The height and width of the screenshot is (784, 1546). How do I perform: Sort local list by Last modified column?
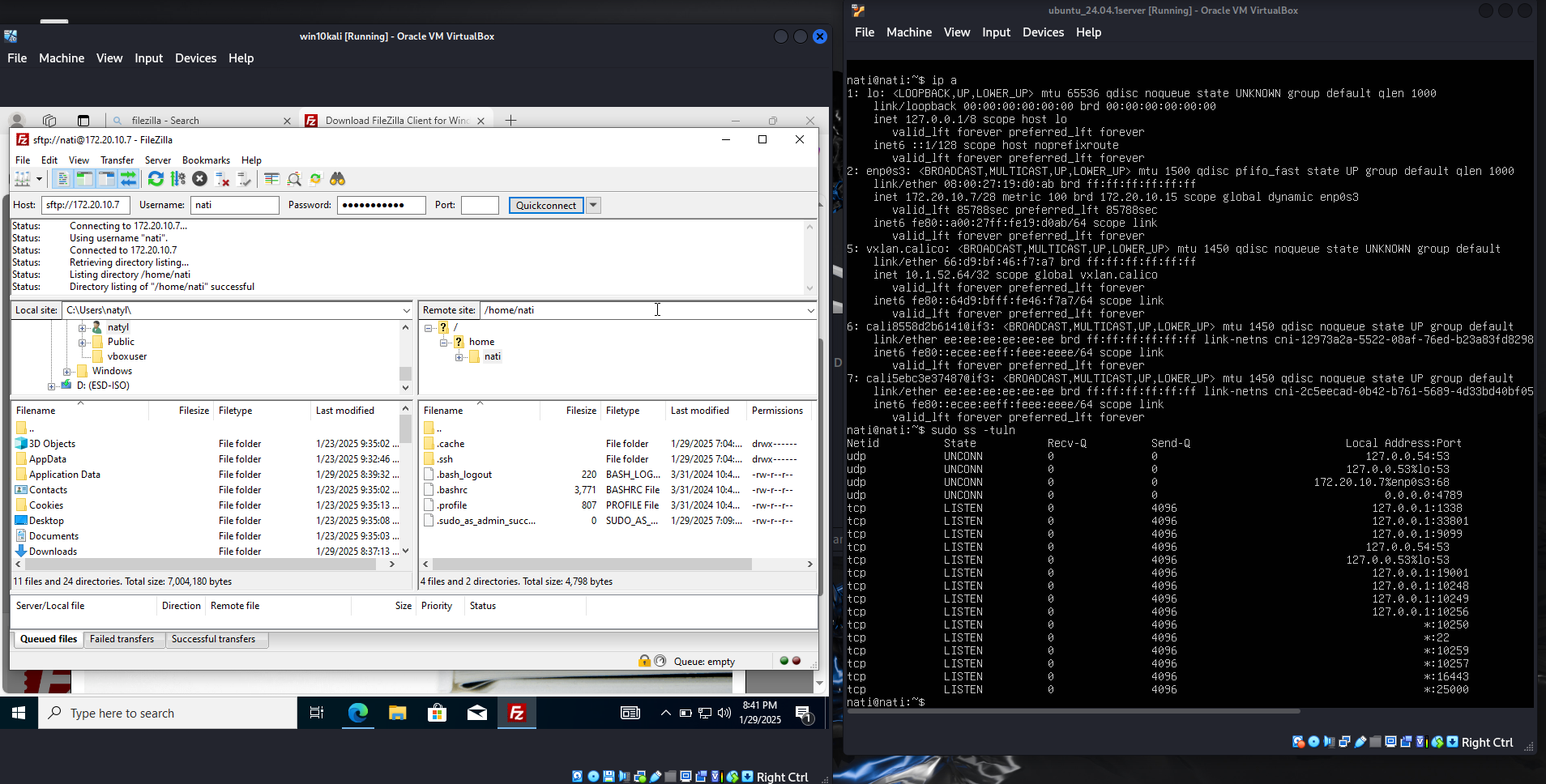coord(345,411)
